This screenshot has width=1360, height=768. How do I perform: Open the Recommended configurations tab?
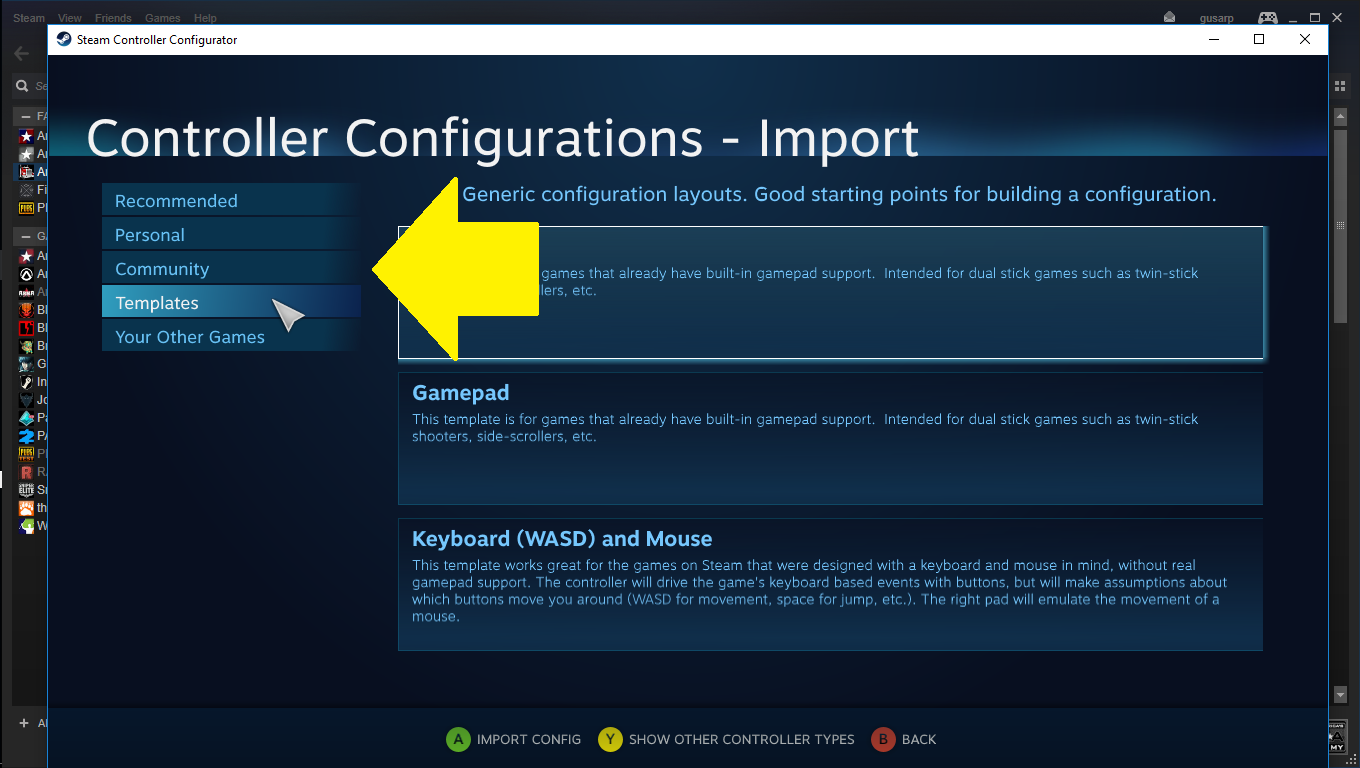[x=231, y=201]
